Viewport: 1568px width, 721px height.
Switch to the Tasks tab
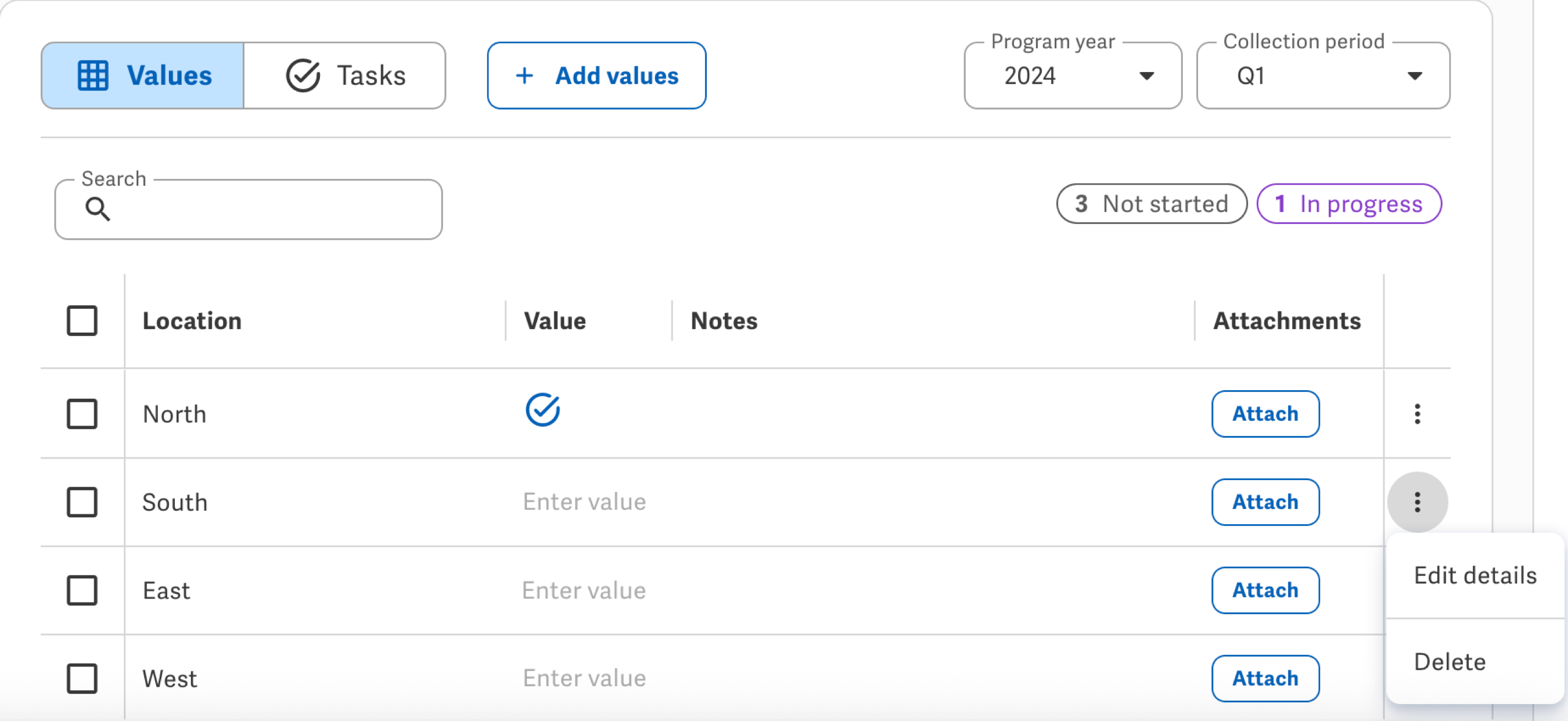[345, 75]
